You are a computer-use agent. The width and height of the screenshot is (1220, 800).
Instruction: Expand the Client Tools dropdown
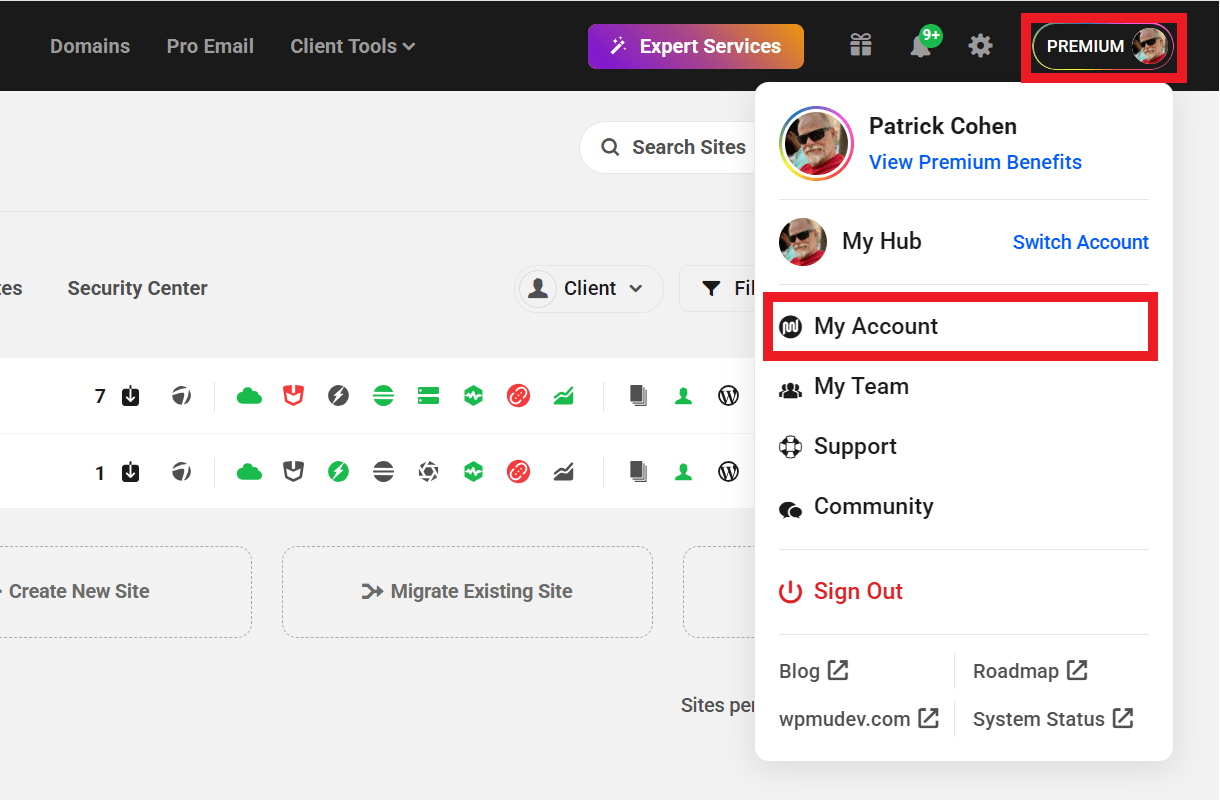coord(352,46)
